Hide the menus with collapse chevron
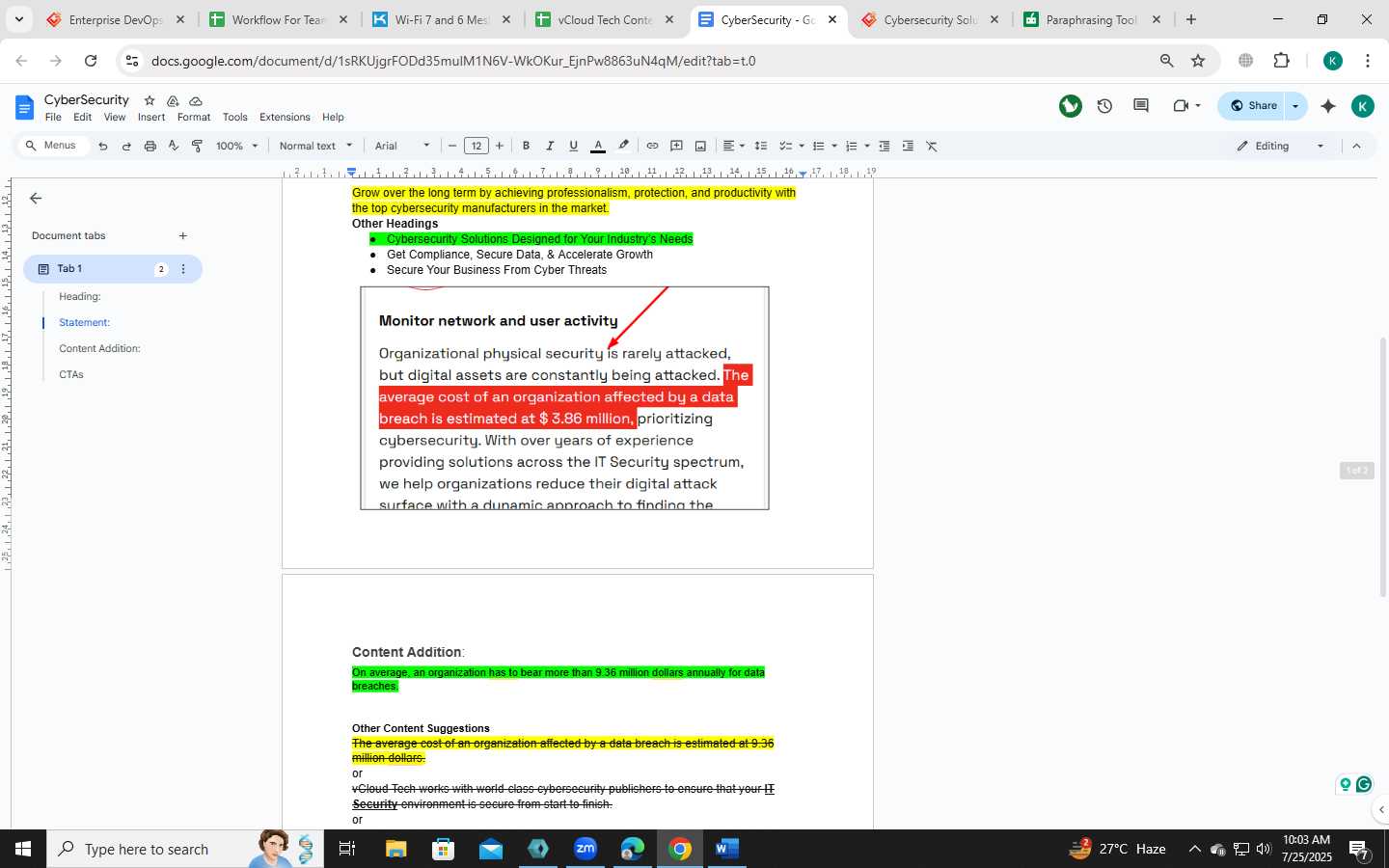This screenshot has width=1389, height=868. pos(1356,146)
